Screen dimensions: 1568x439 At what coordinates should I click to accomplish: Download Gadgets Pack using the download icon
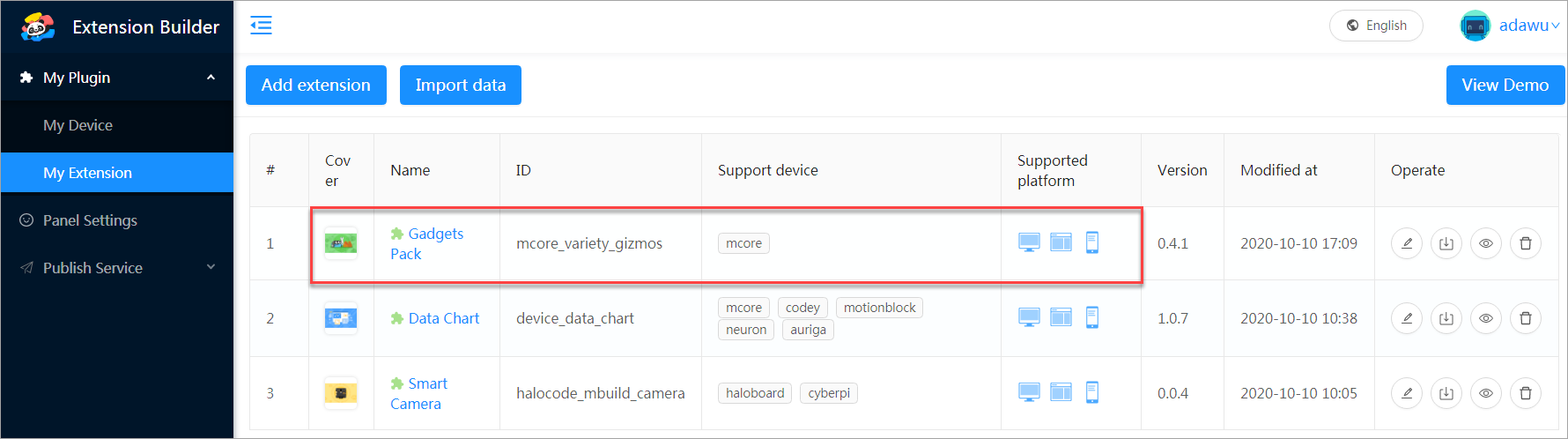1446,243
